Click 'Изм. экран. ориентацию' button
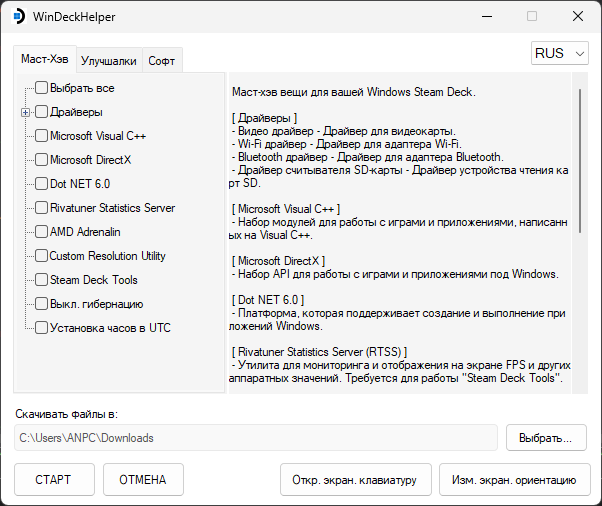602x506 pixels. pos(514,480)
